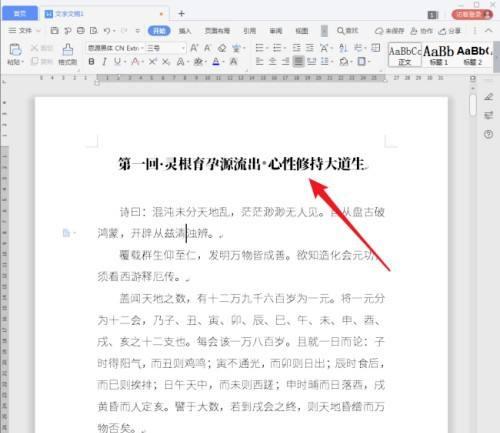The height and width of the screenshot is (433, 500).
Task: Click the Distributed alignment icon
Action: coord(311,62)
